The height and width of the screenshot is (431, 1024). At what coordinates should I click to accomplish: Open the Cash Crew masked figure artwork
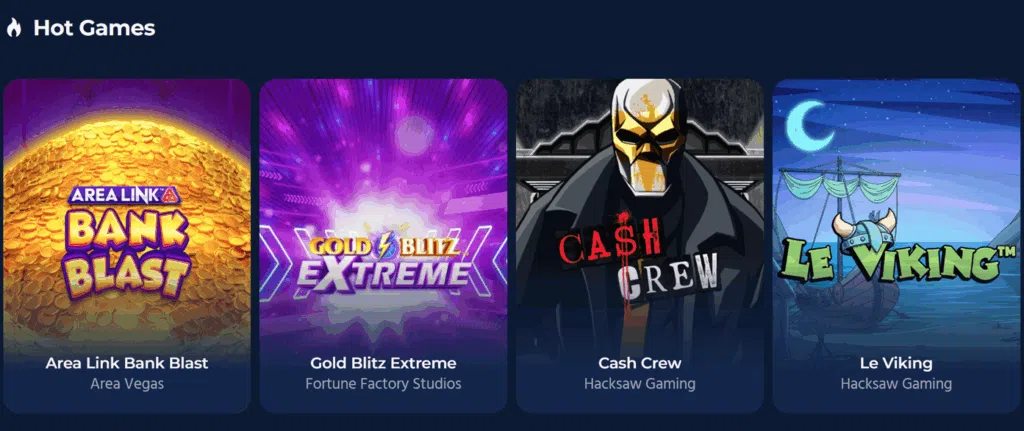point(640,246)
